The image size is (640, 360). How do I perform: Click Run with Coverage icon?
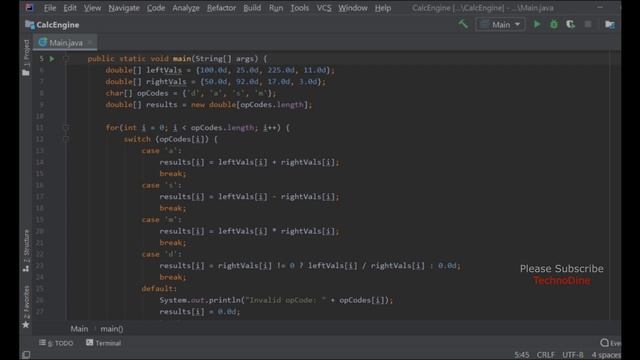[571, 24]
